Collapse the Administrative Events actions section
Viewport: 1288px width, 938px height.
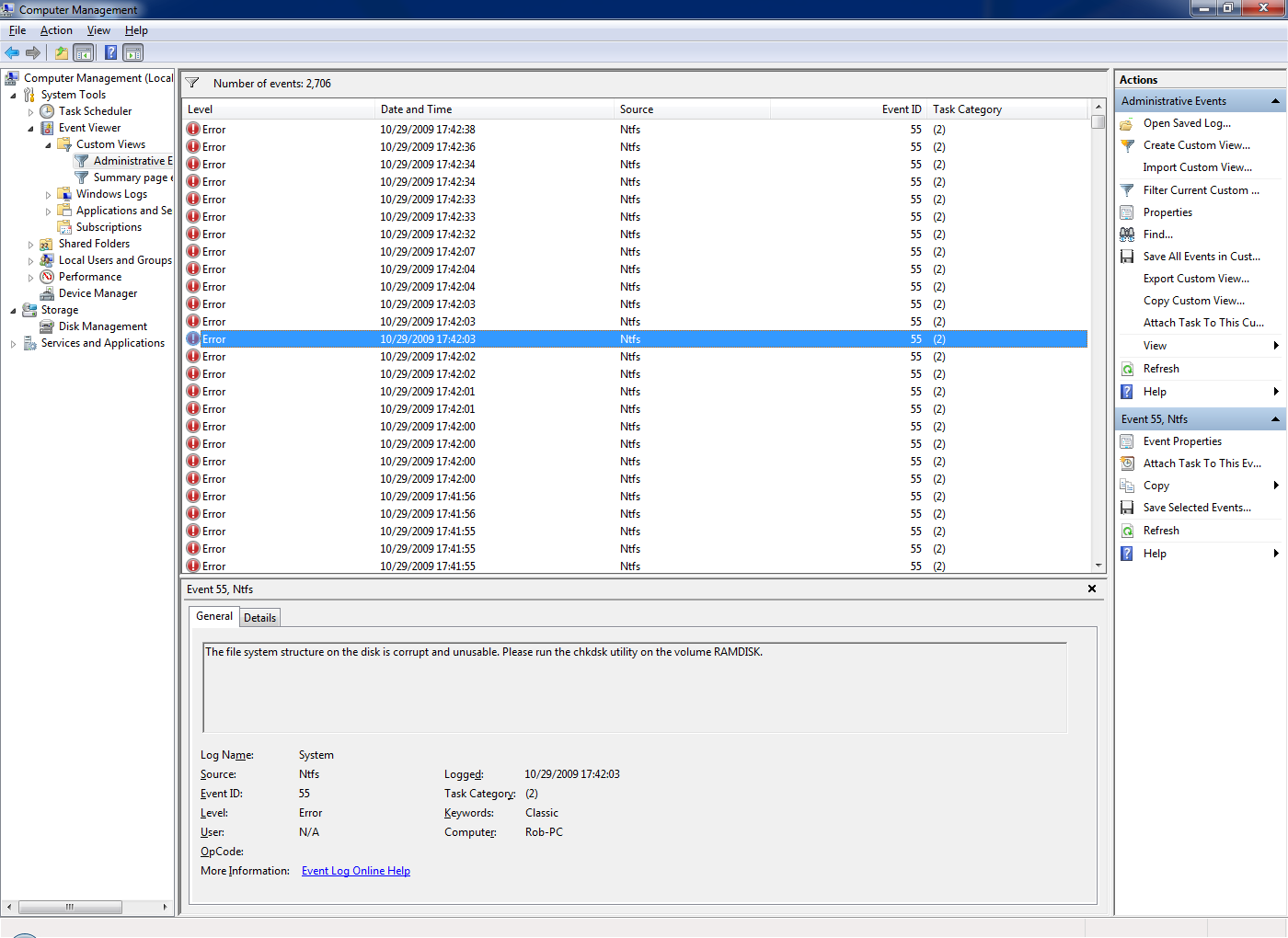point(1275,101)
